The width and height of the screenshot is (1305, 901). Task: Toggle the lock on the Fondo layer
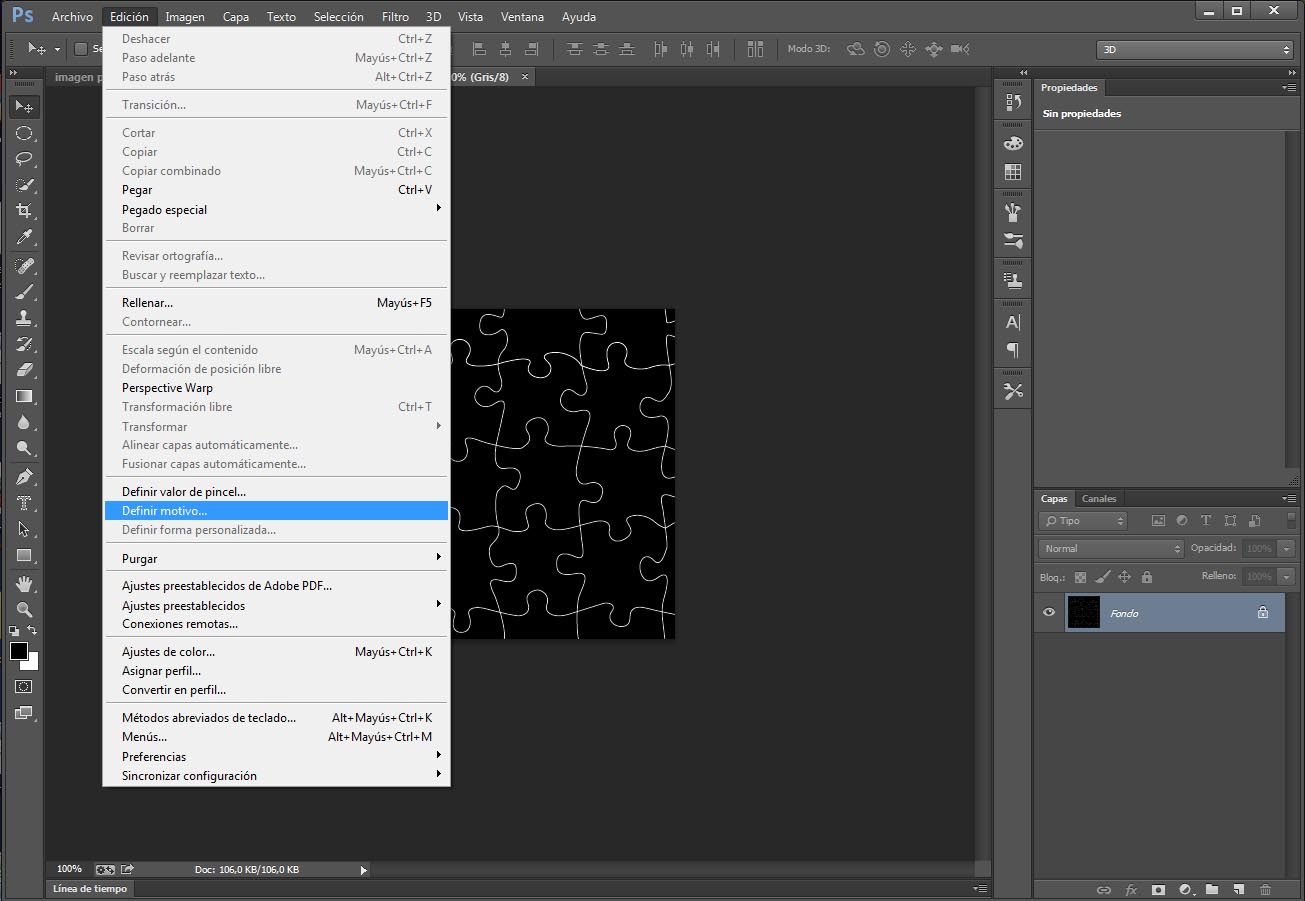point(1263,612)
